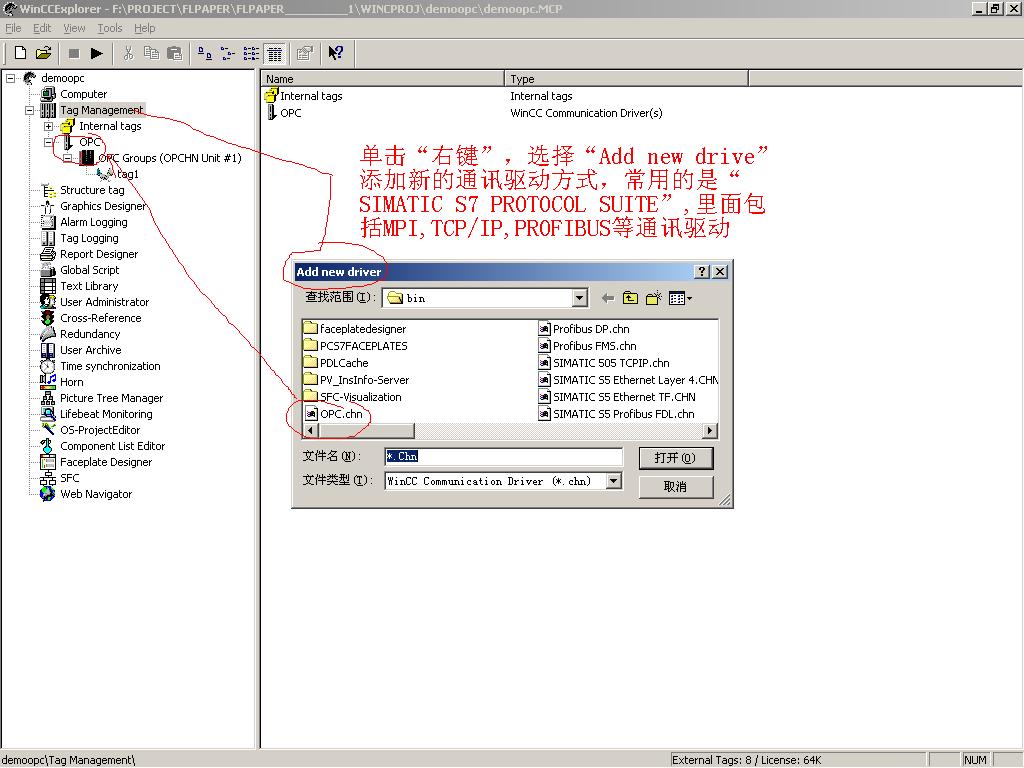This screenshot has width=1024, height=768.
Task: Select Computer in project tree
Action: [x=83, y=94]
